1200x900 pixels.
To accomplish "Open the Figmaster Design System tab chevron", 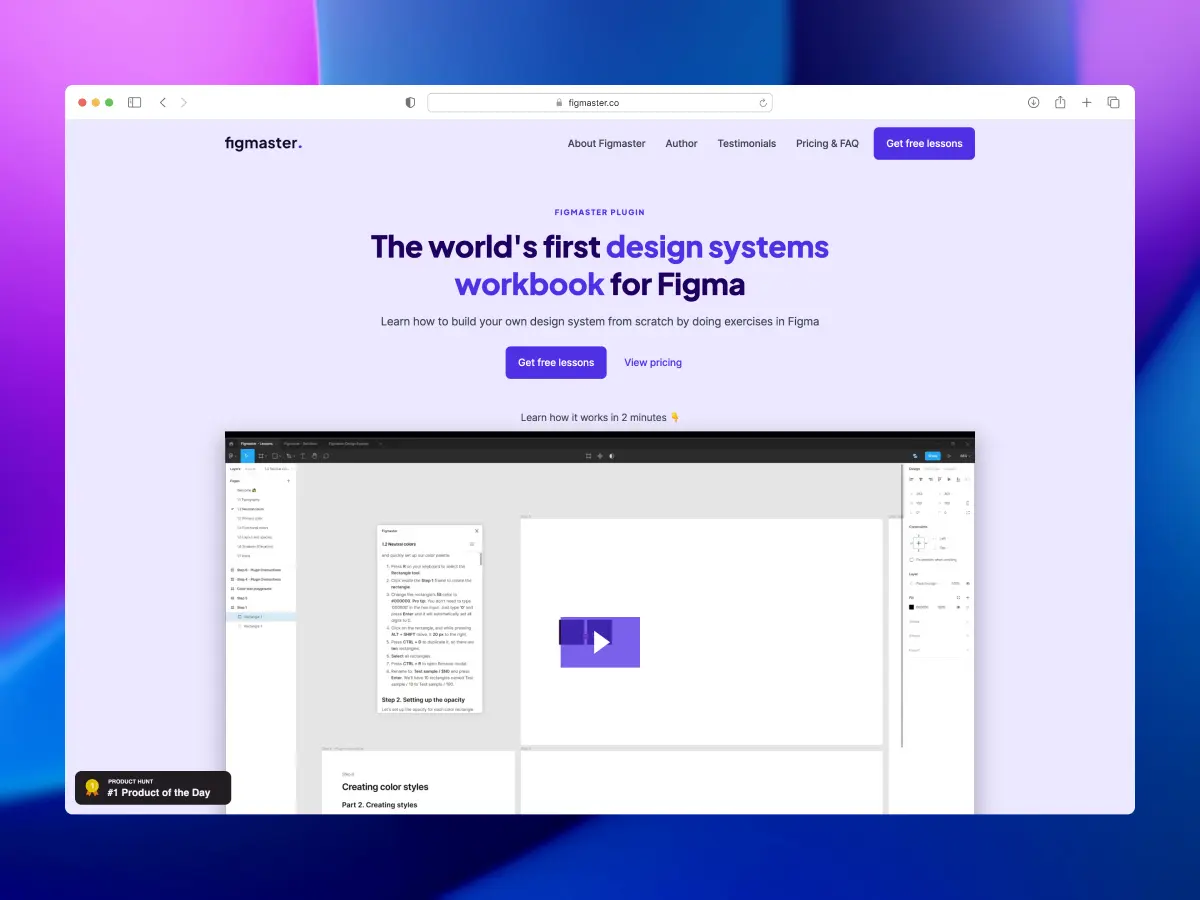I will (x=380, y=443).
